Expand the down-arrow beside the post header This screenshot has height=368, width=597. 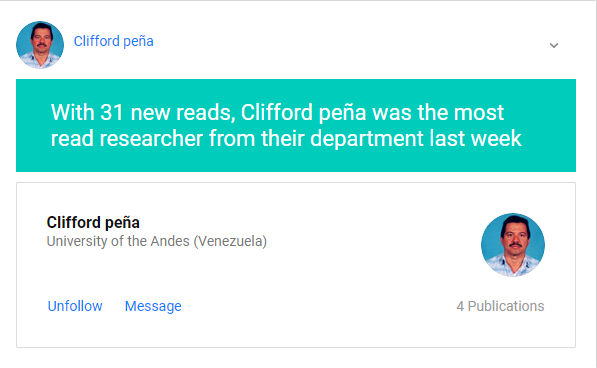554,45
